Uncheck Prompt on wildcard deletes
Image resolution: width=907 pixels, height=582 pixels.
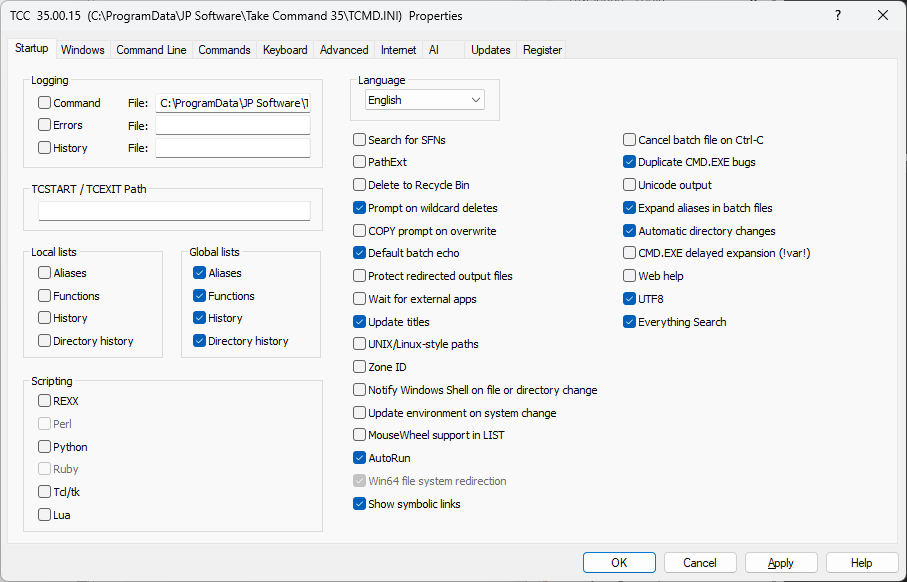point(359,208)
